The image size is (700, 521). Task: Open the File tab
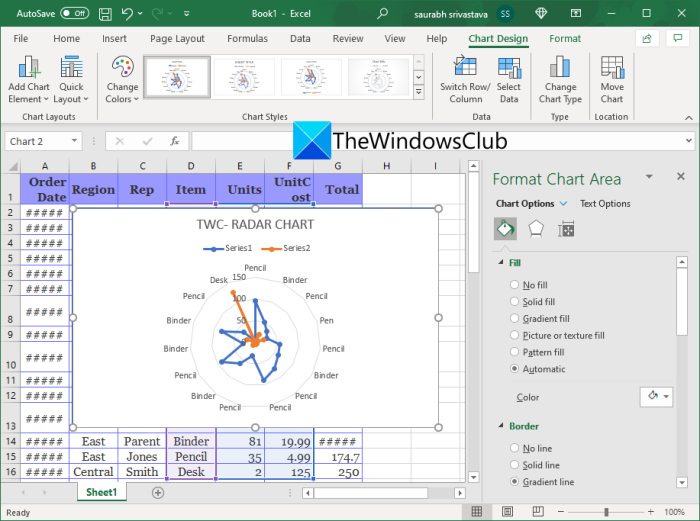(x=21, y=39)
